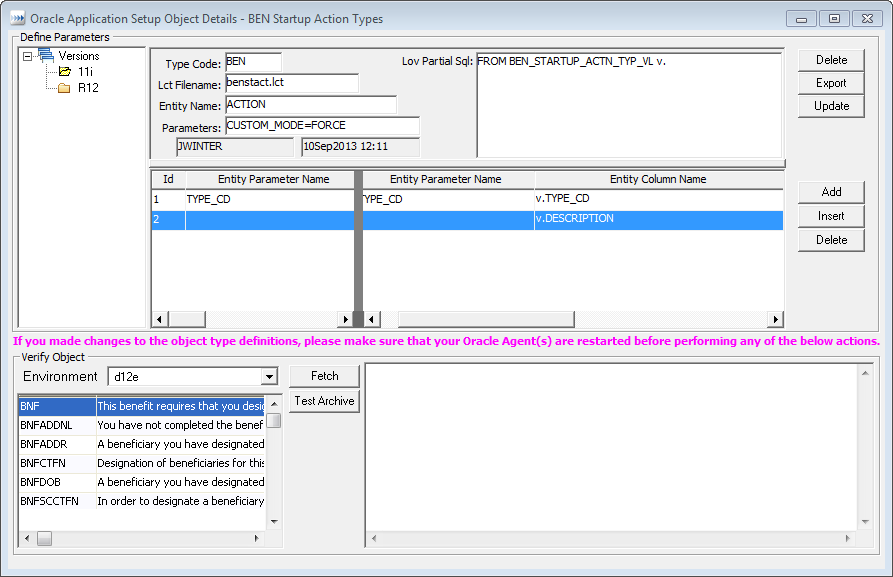
Task: Edit the Entity Name field
Action: (x=311, y=105)
